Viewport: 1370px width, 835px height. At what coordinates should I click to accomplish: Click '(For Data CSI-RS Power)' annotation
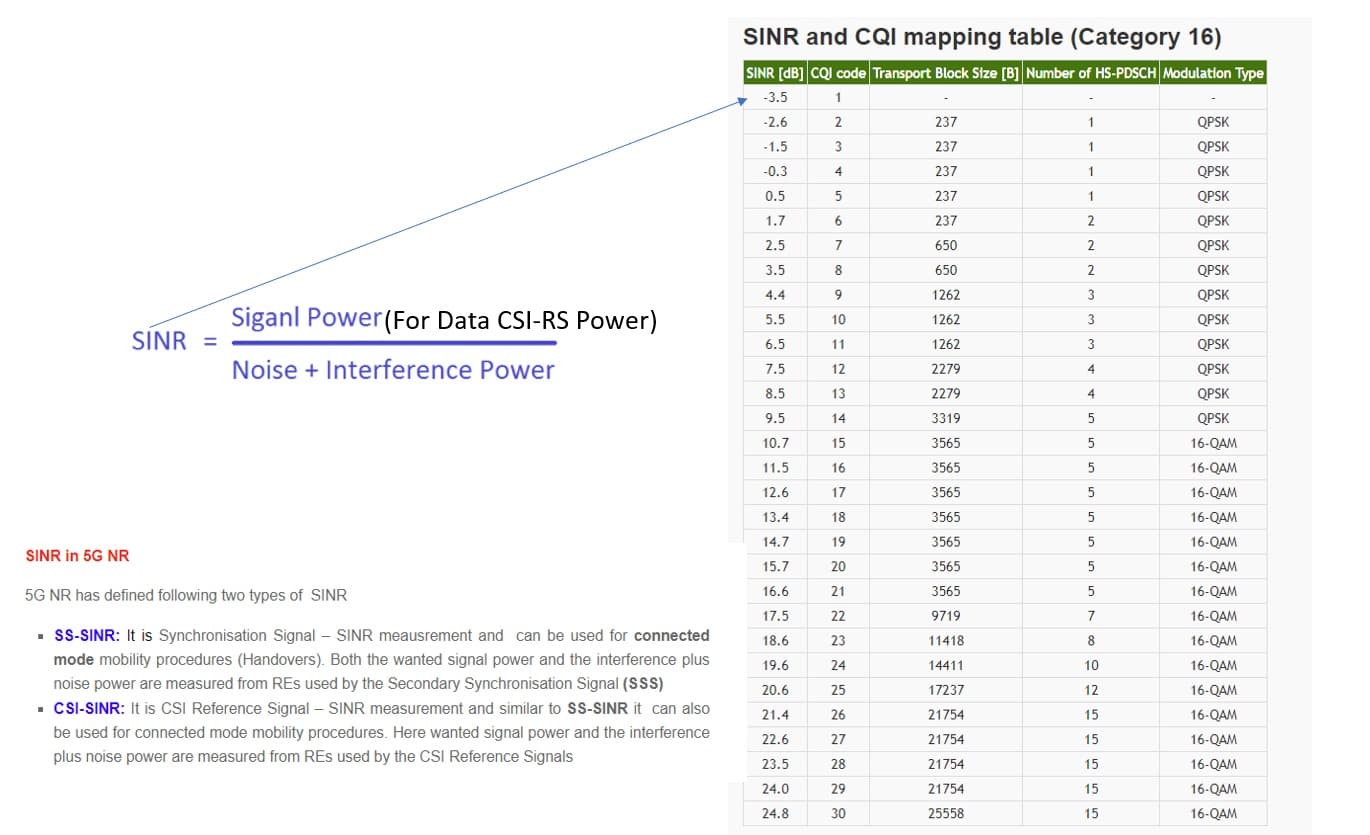click(x=520, y=322)
